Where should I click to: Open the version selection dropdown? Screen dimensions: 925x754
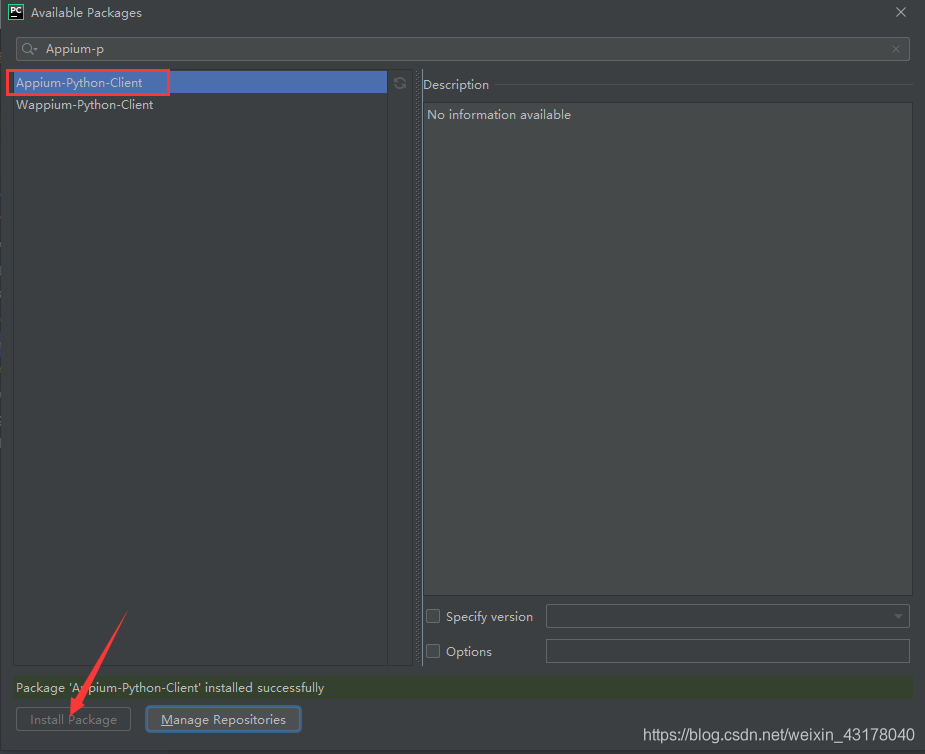click(x=897, y=616)
